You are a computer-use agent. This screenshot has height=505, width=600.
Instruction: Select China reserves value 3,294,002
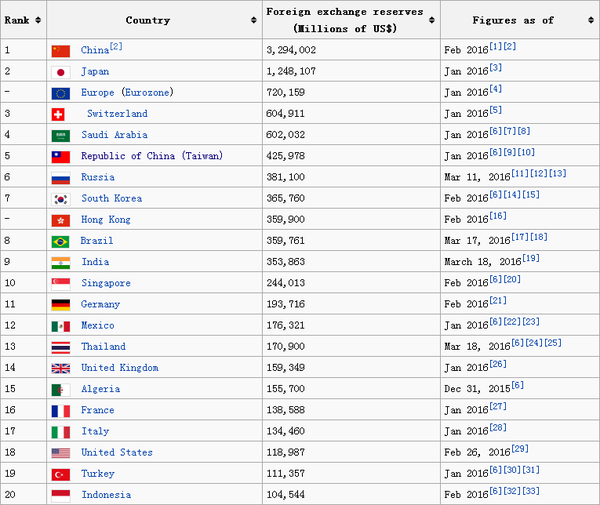[291, 50]
